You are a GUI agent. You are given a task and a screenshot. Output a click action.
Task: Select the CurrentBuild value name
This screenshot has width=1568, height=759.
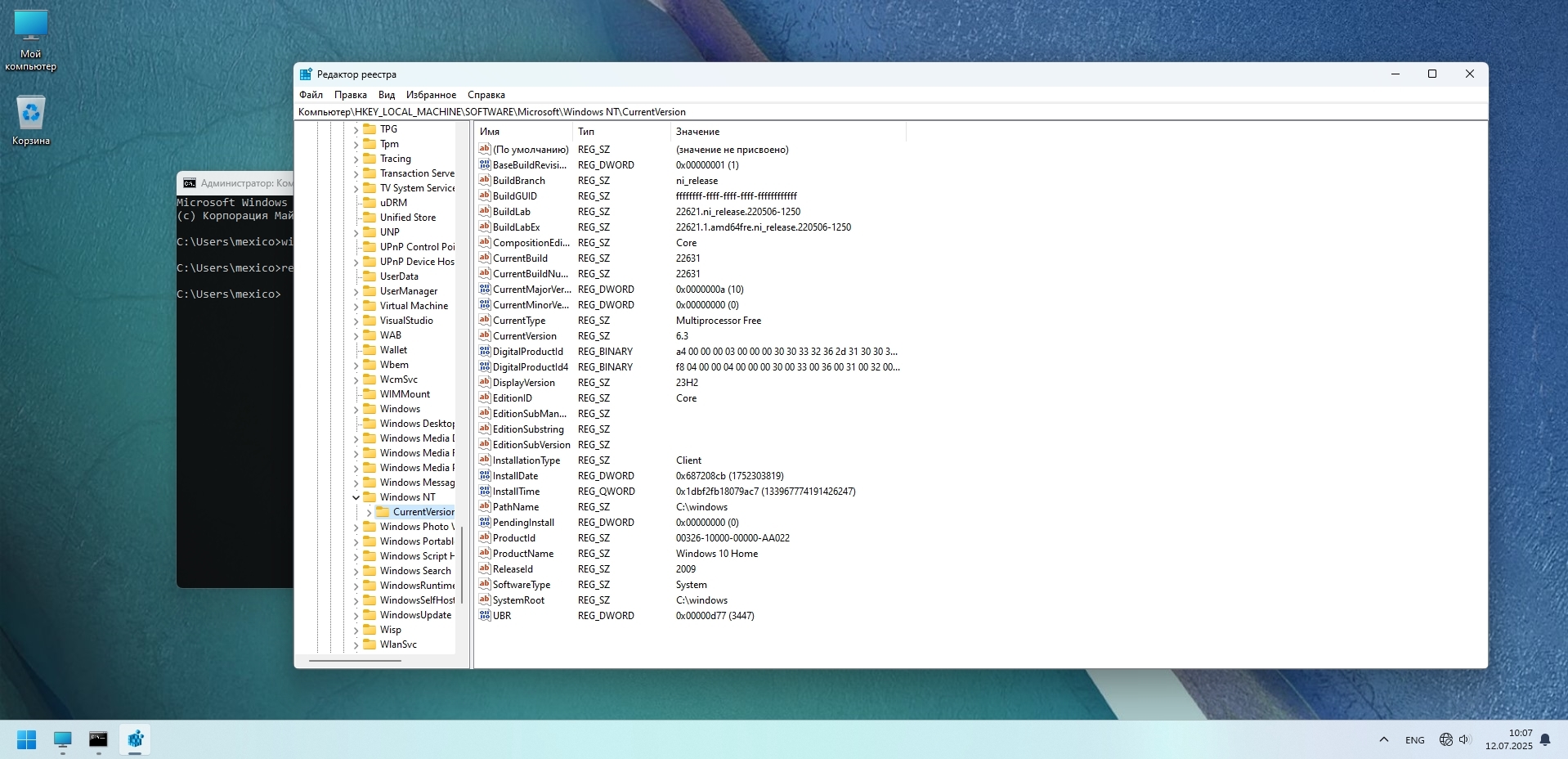(x=520, y=258)
